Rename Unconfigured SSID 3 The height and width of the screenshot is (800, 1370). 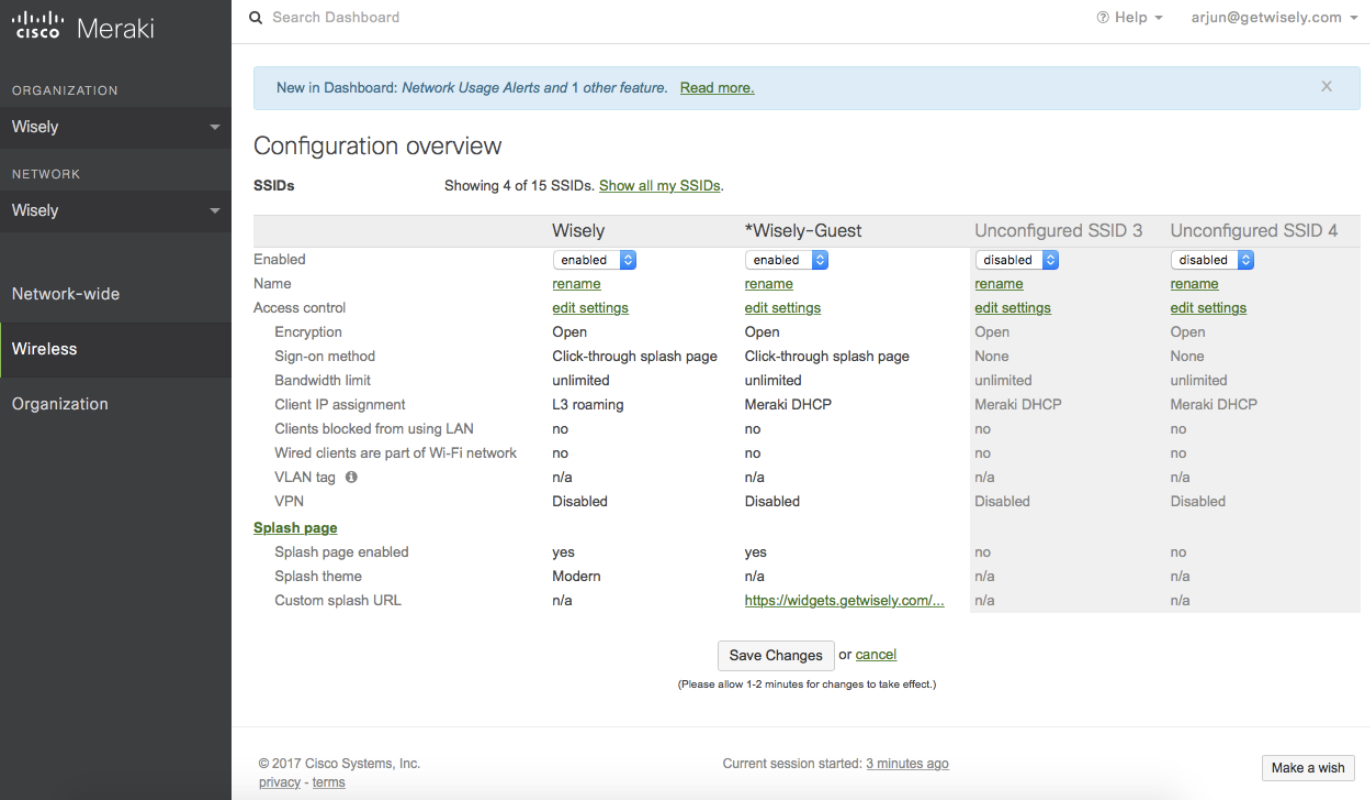pos(999,284)
